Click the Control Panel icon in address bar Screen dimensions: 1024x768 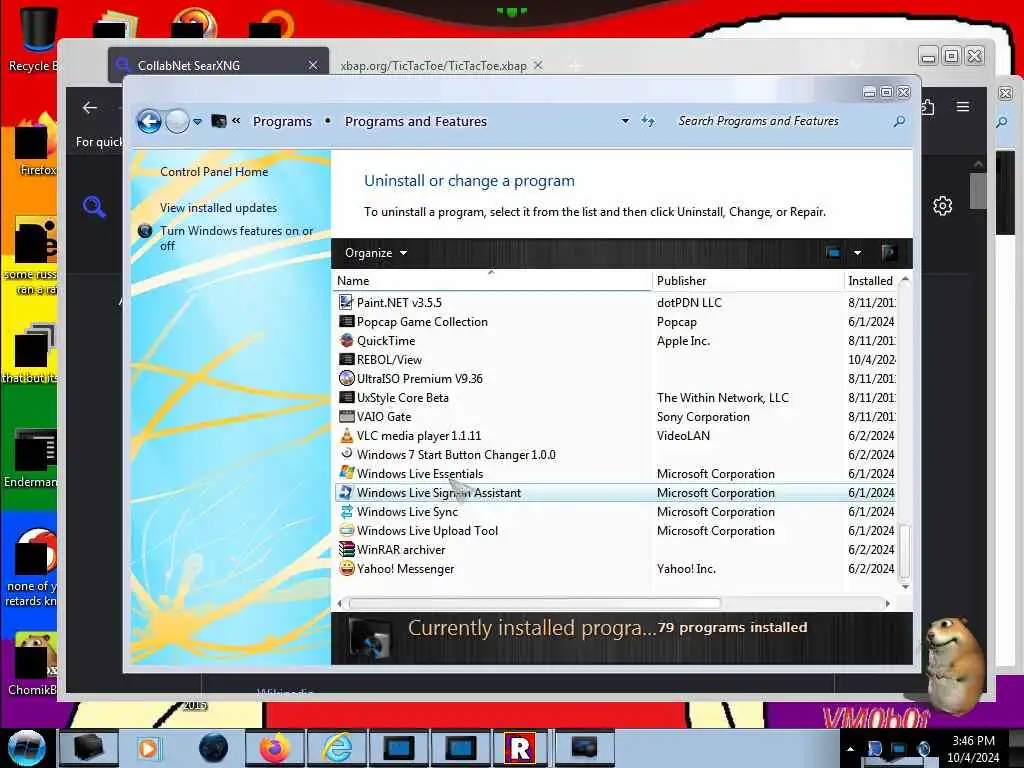click(219, 121)
